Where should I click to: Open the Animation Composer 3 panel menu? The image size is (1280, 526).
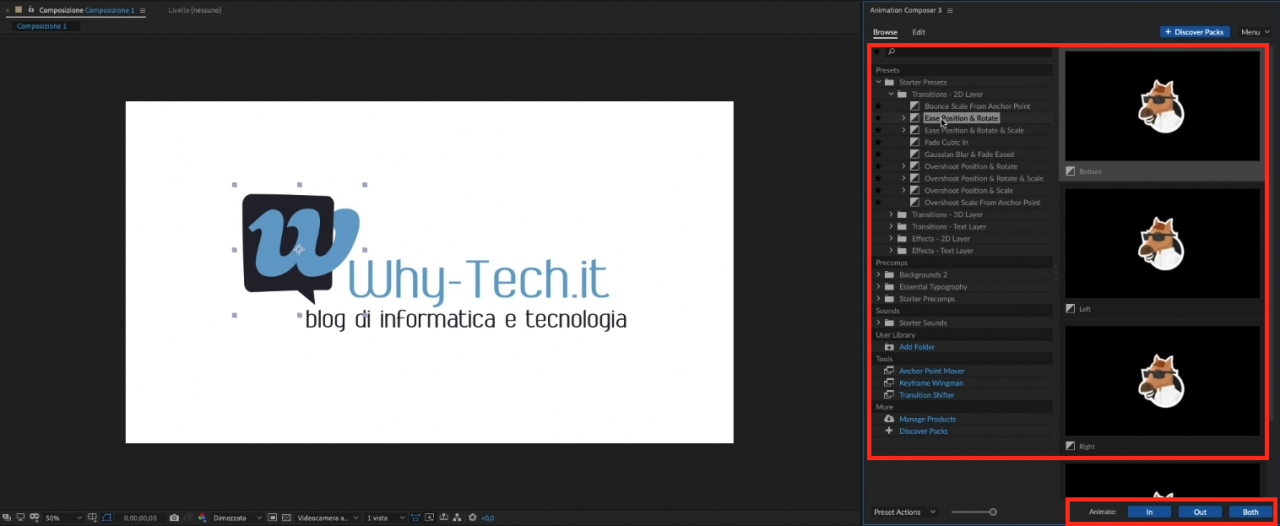pyautogui.click(x=951, y=10)
